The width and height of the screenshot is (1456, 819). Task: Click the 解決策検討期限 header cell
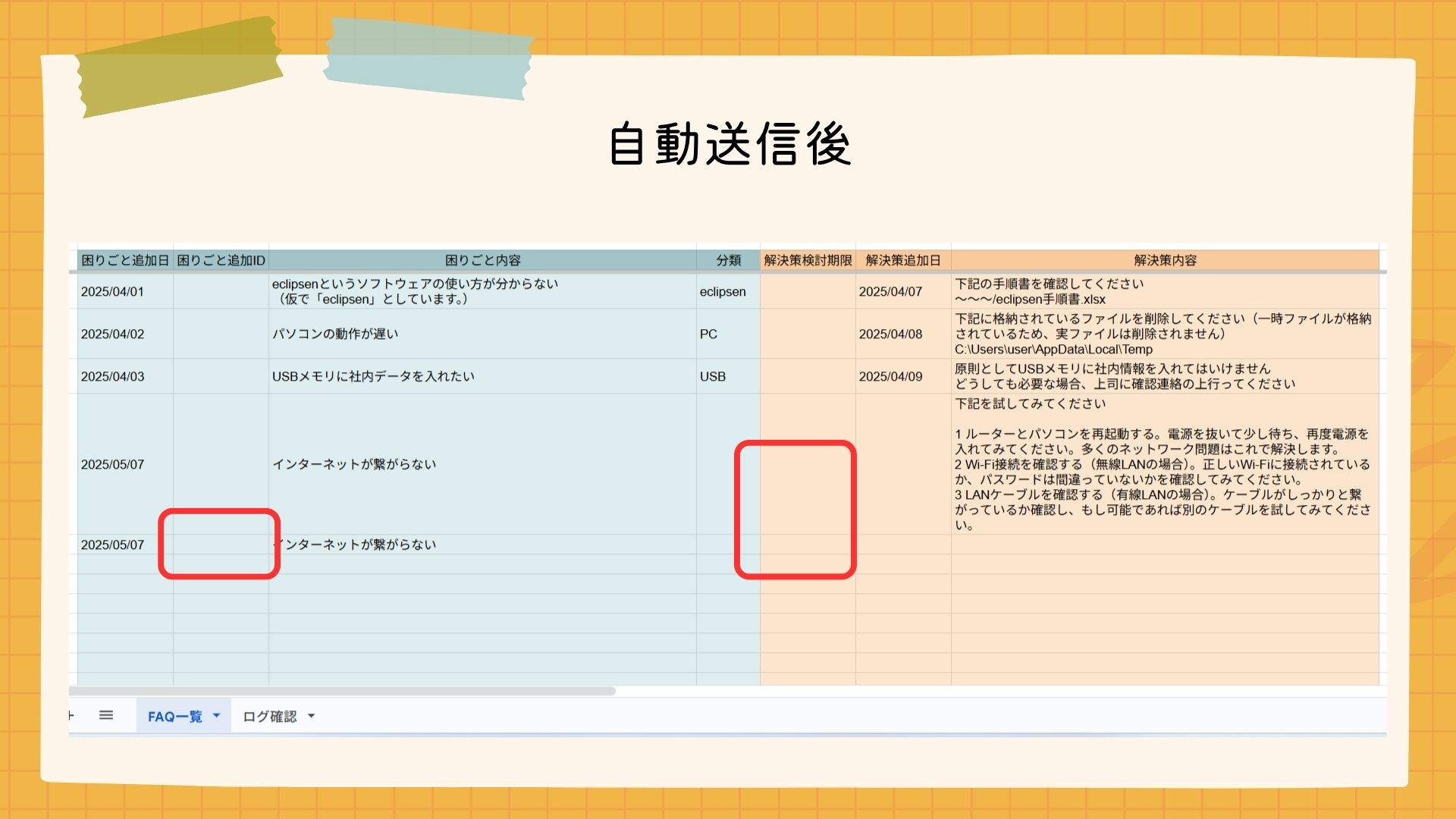[x=808, y=260]
